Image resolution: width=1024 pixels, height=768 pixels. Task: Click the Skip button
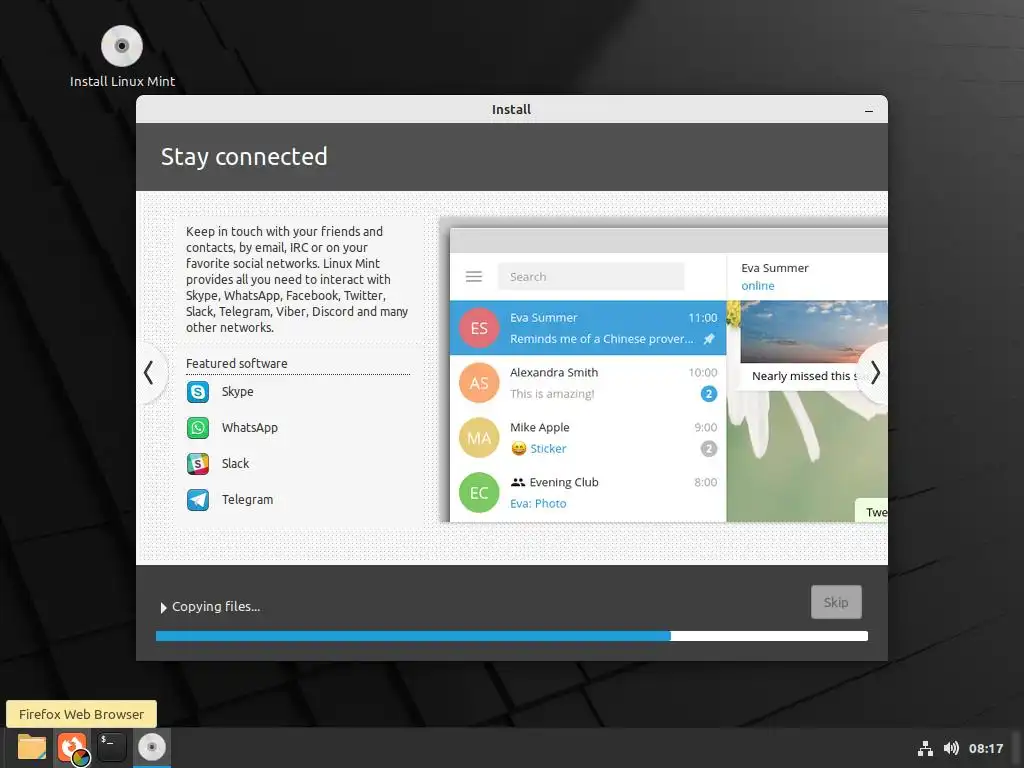836,602
